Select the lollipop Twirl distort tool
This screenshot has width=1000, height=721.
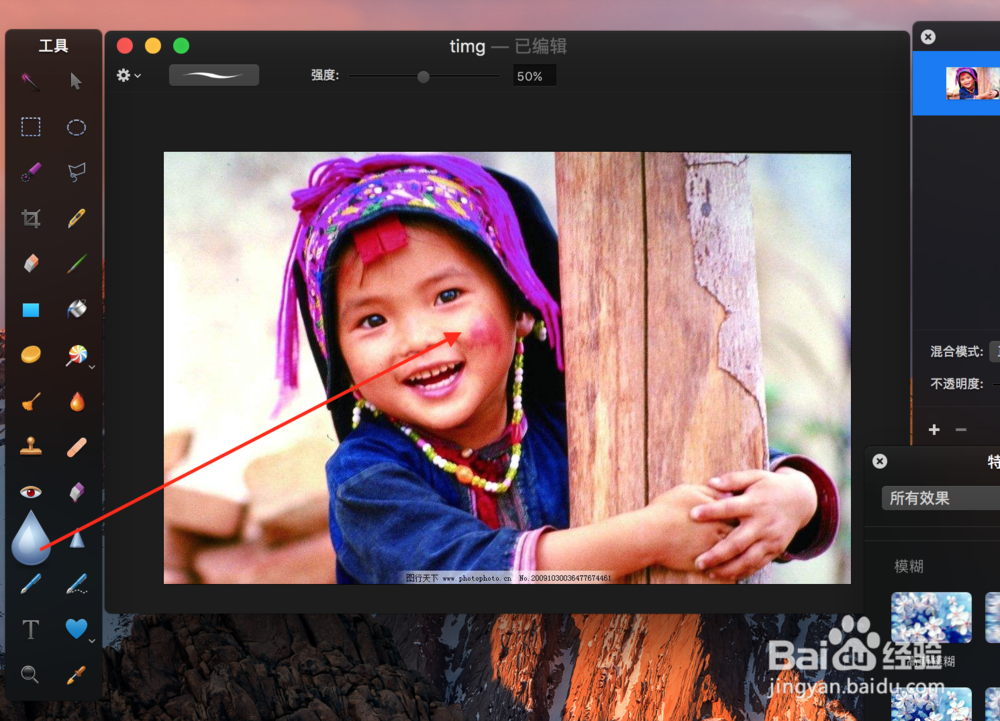(x=76, y=355)
